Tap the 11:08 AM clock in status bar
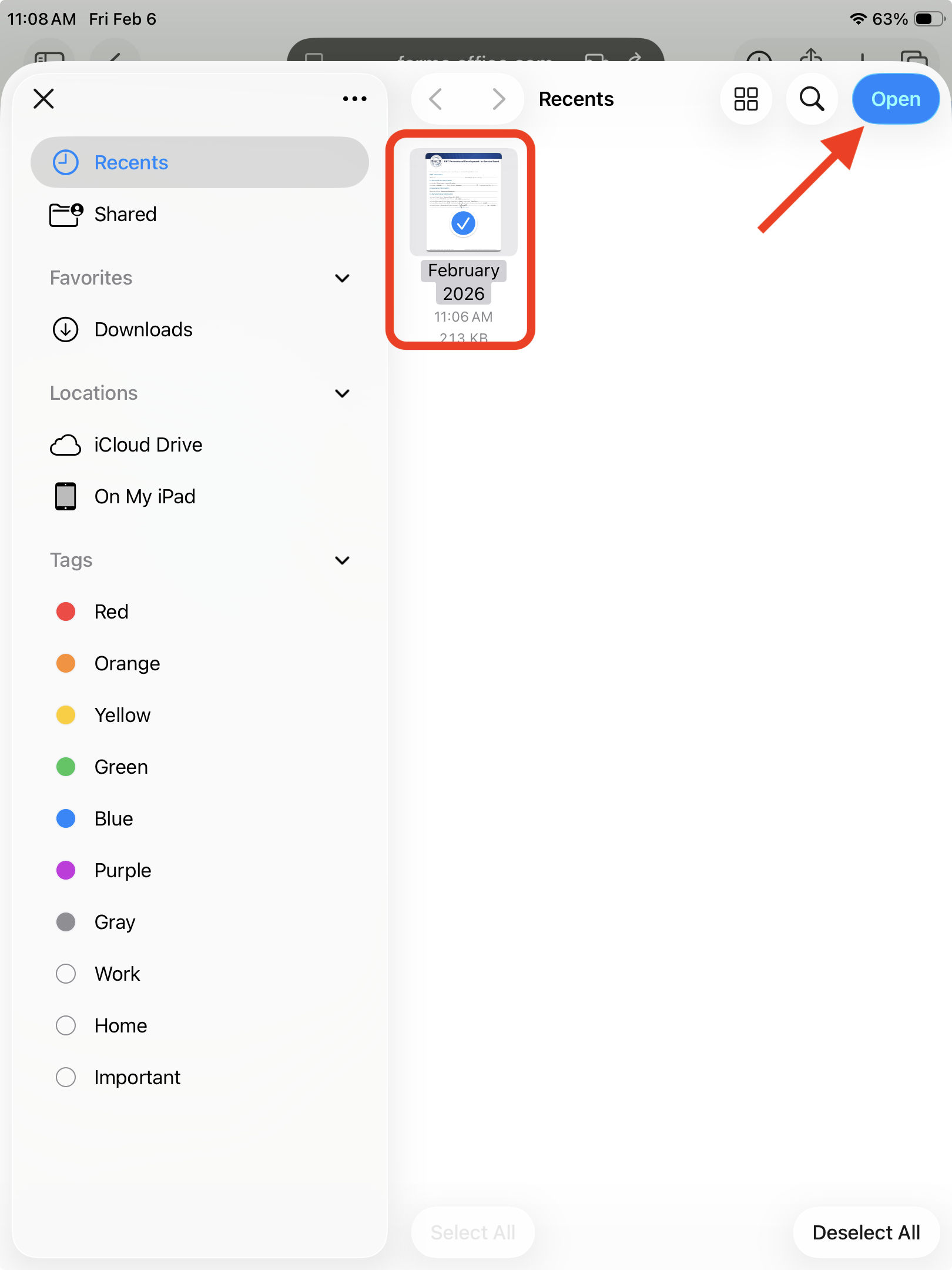Image resolution: width=952 pixels, height=1270 pixels. (42, 19)
